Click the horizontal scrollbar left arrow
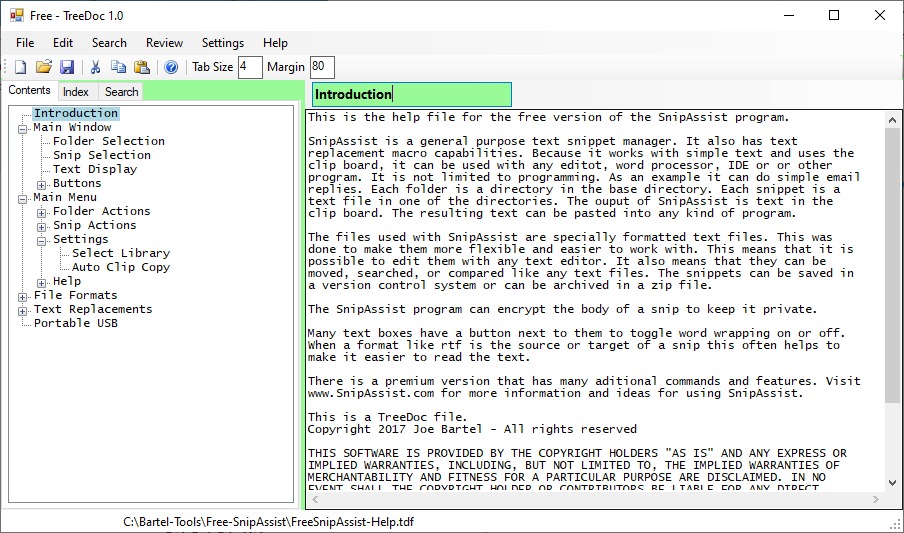904x533 pixels. pos(315,500)
